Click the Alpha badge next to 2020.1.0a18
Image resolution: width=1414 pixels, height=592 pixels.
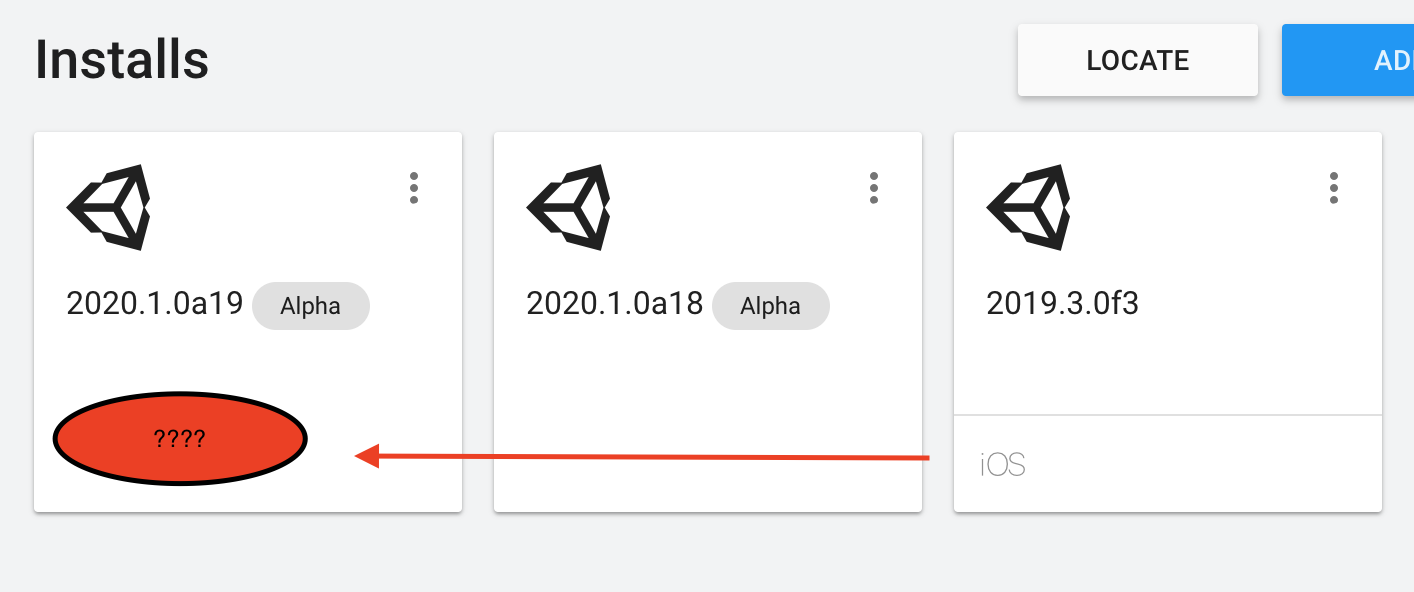coord(770,306)
